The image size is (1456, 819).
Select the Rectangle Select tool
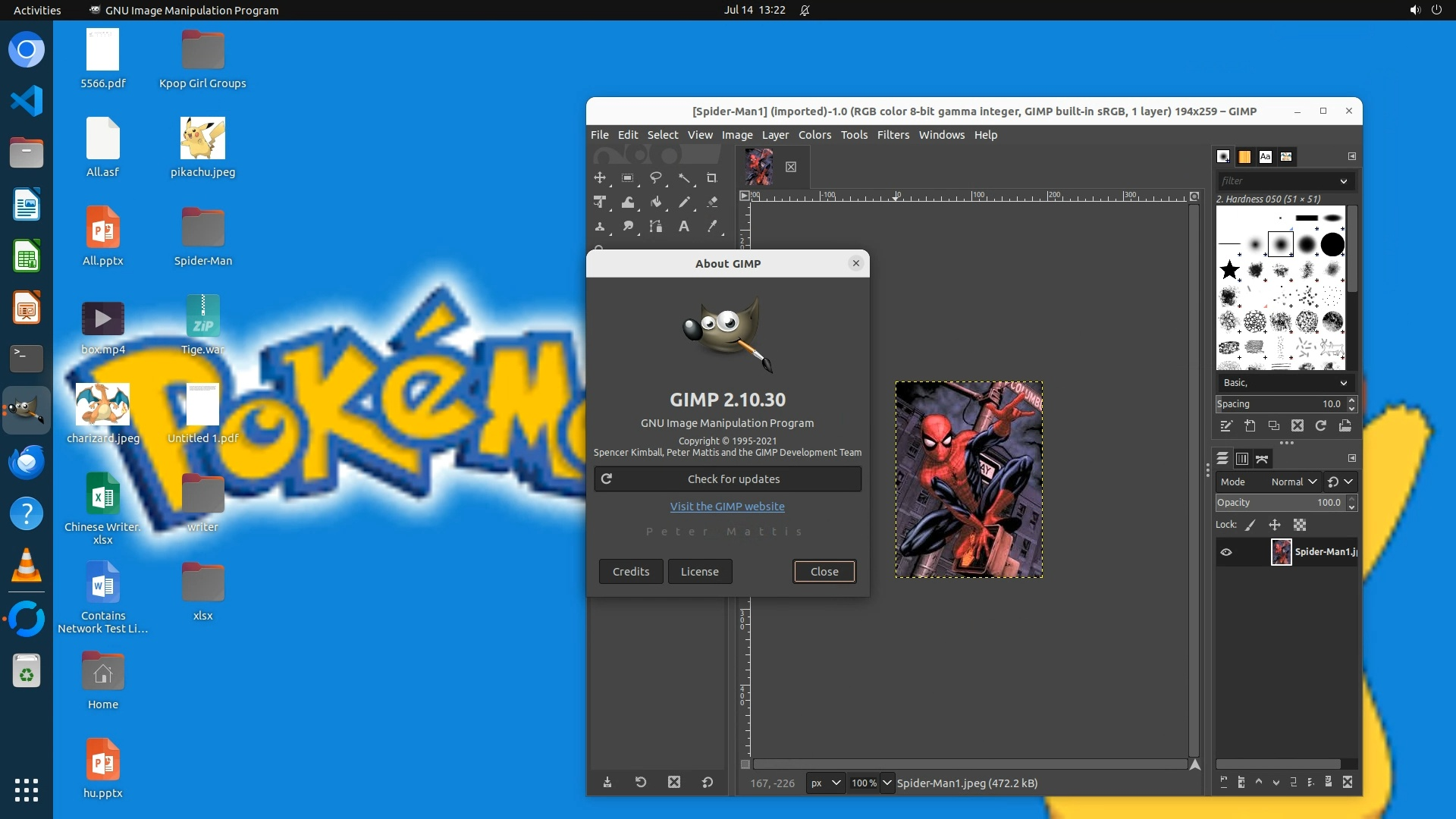[x=627, y=177]
